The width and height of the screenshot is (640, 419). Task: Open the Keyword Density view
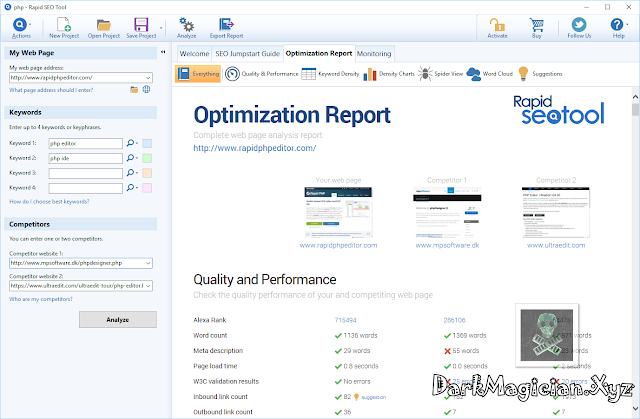tap(330, 74)
